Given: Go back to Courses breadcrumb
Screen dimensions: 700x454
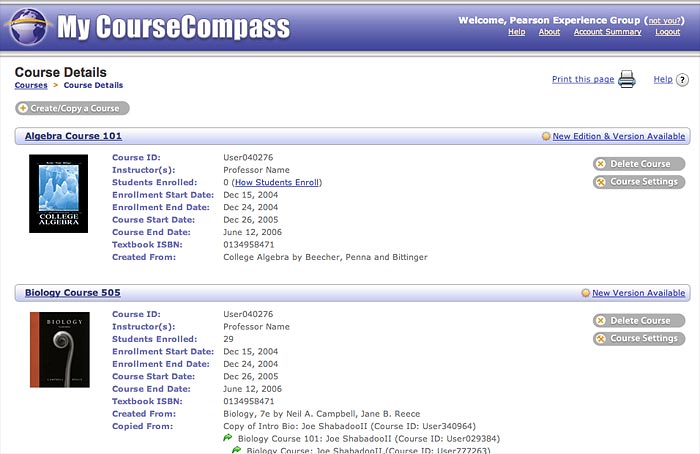Looking at the screenshot, I should point(31,85).
